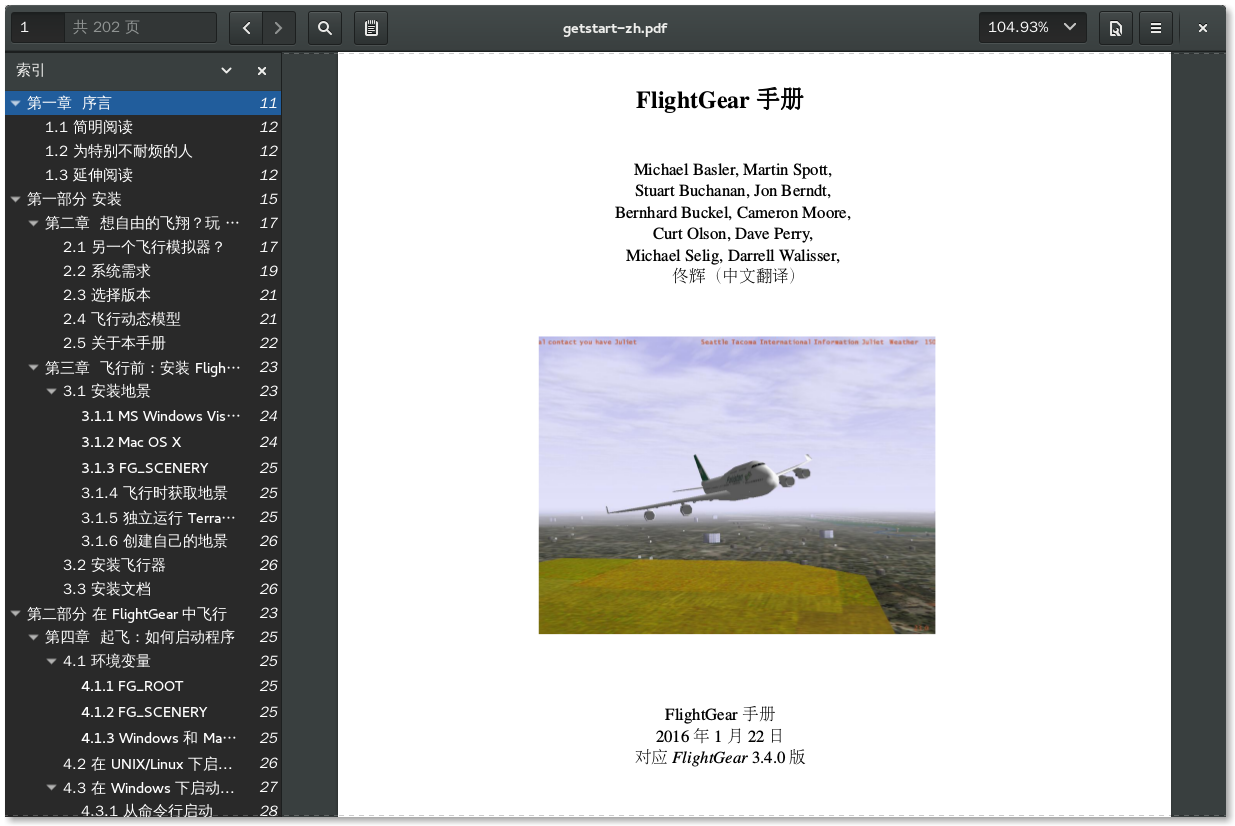Open 2.5 关于本手册
The height and width of the screenshot is (826, 1235).
point(143,343)
